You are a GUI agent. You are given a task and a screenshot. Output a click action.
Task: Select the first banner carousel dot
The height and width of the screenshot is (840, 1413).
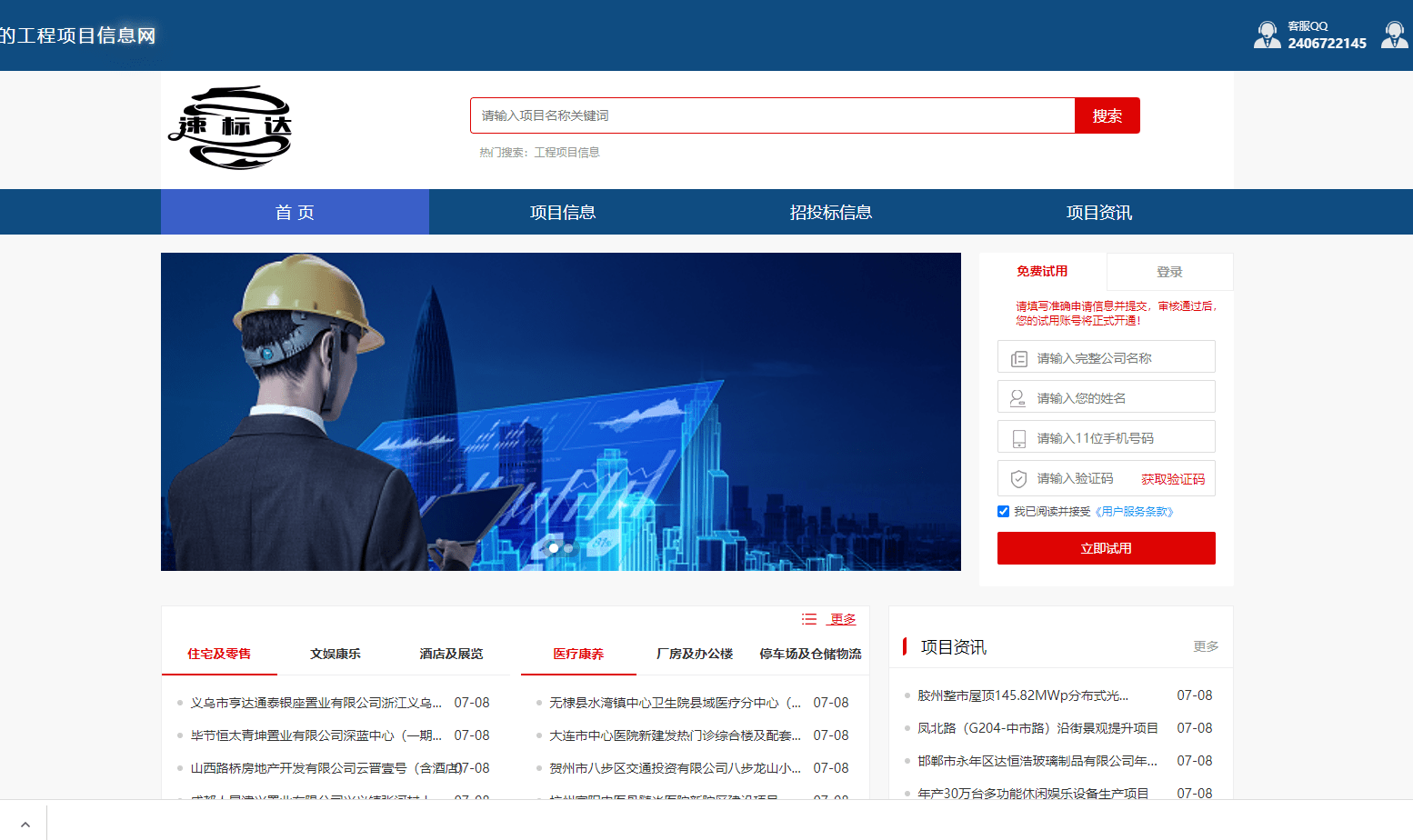click(x=553, y=548)
